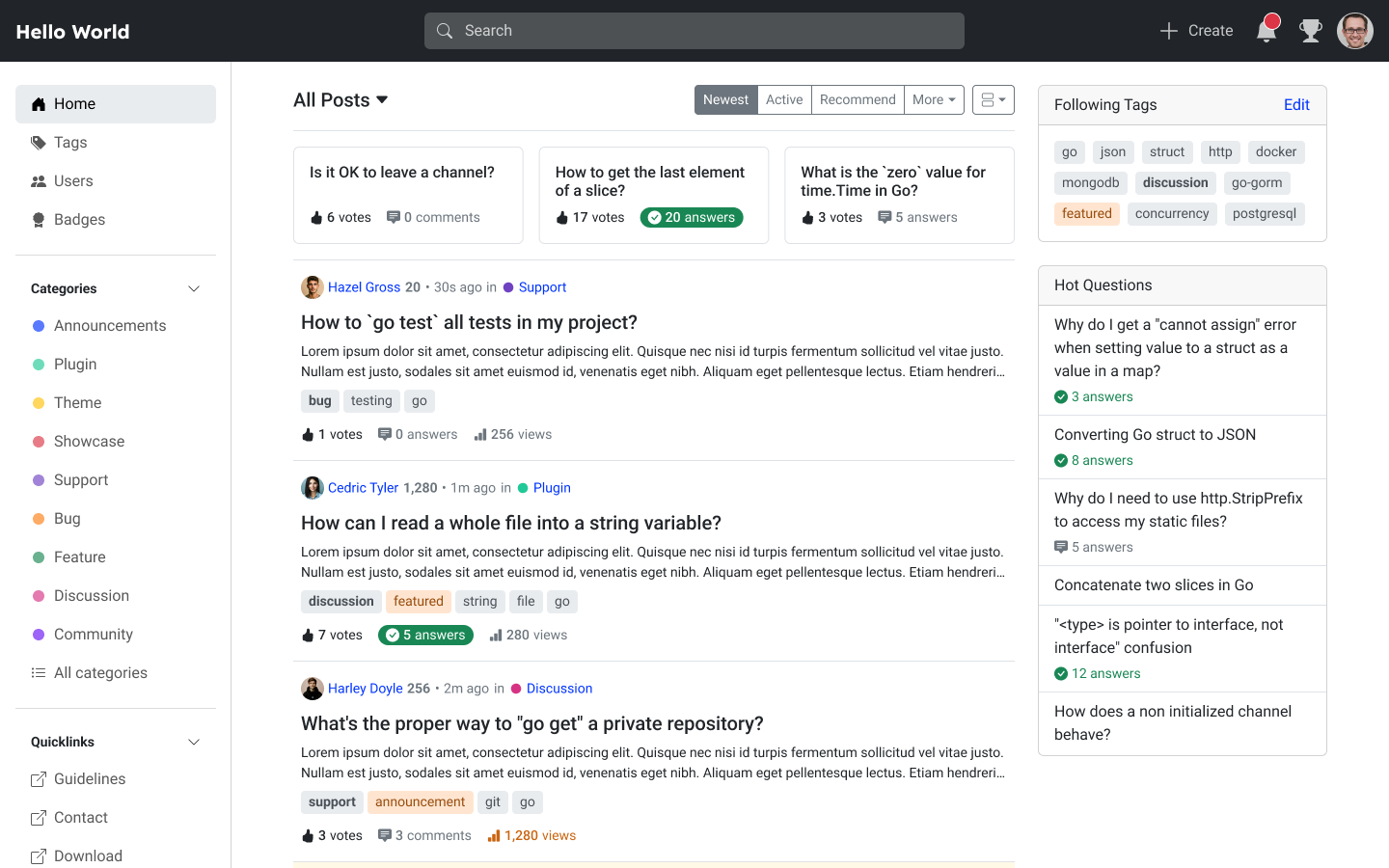Click the Users icon in sidebar
Image resolution: width=1389 pixels, height=868 pixels.
(x=39, y=181)
